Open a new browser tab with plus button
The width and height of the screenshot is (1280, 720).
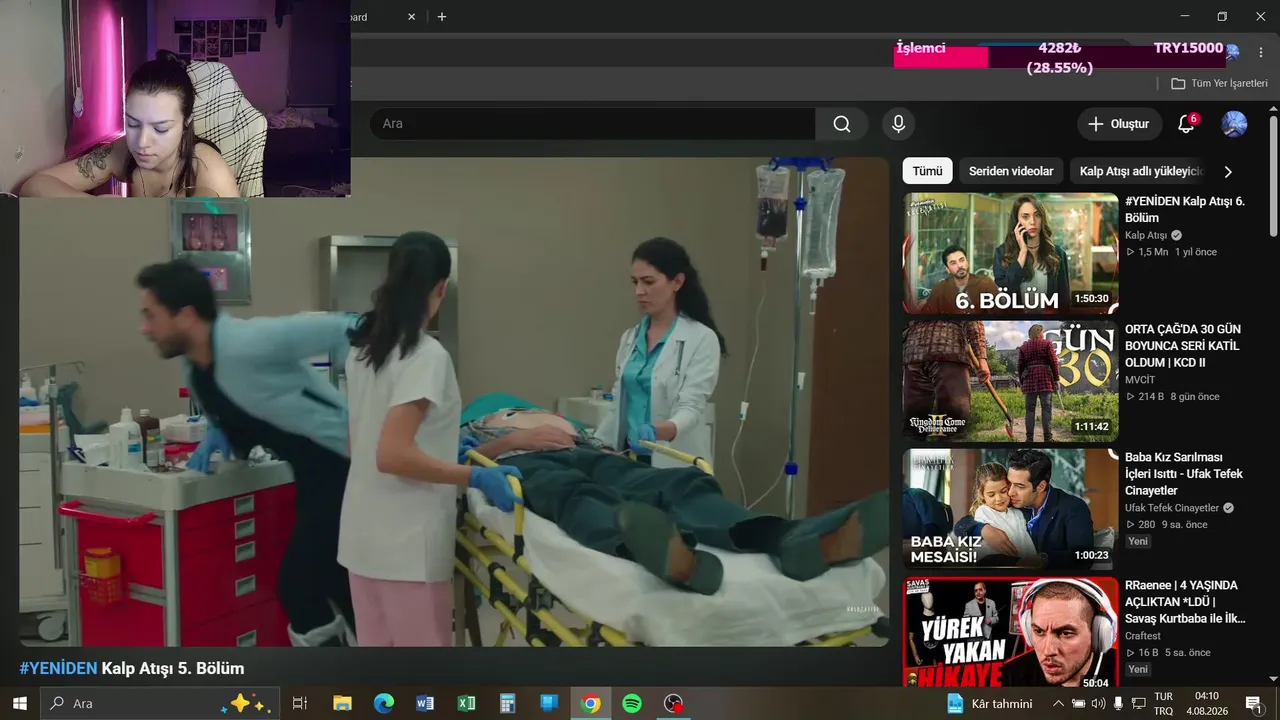click(x=442, y=16)
